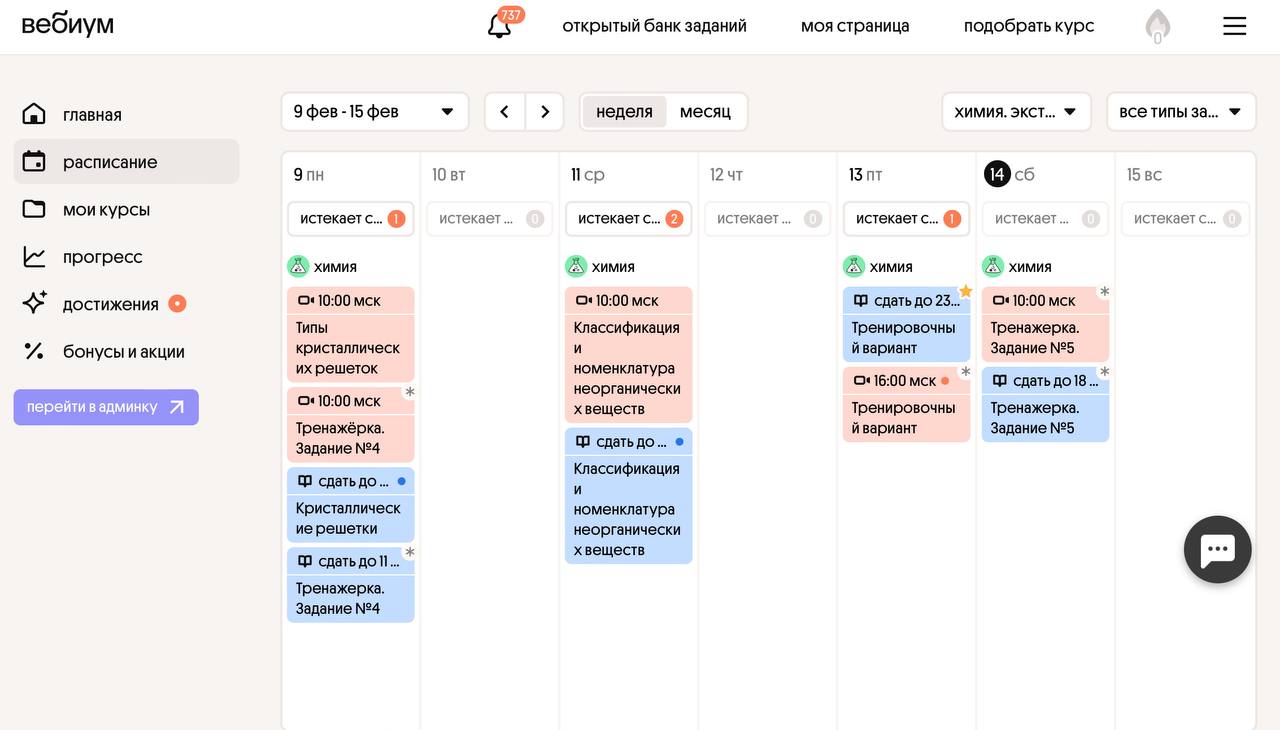Open the hamburger menu icon
The image size is (1280, 730).
[1234, 26]
